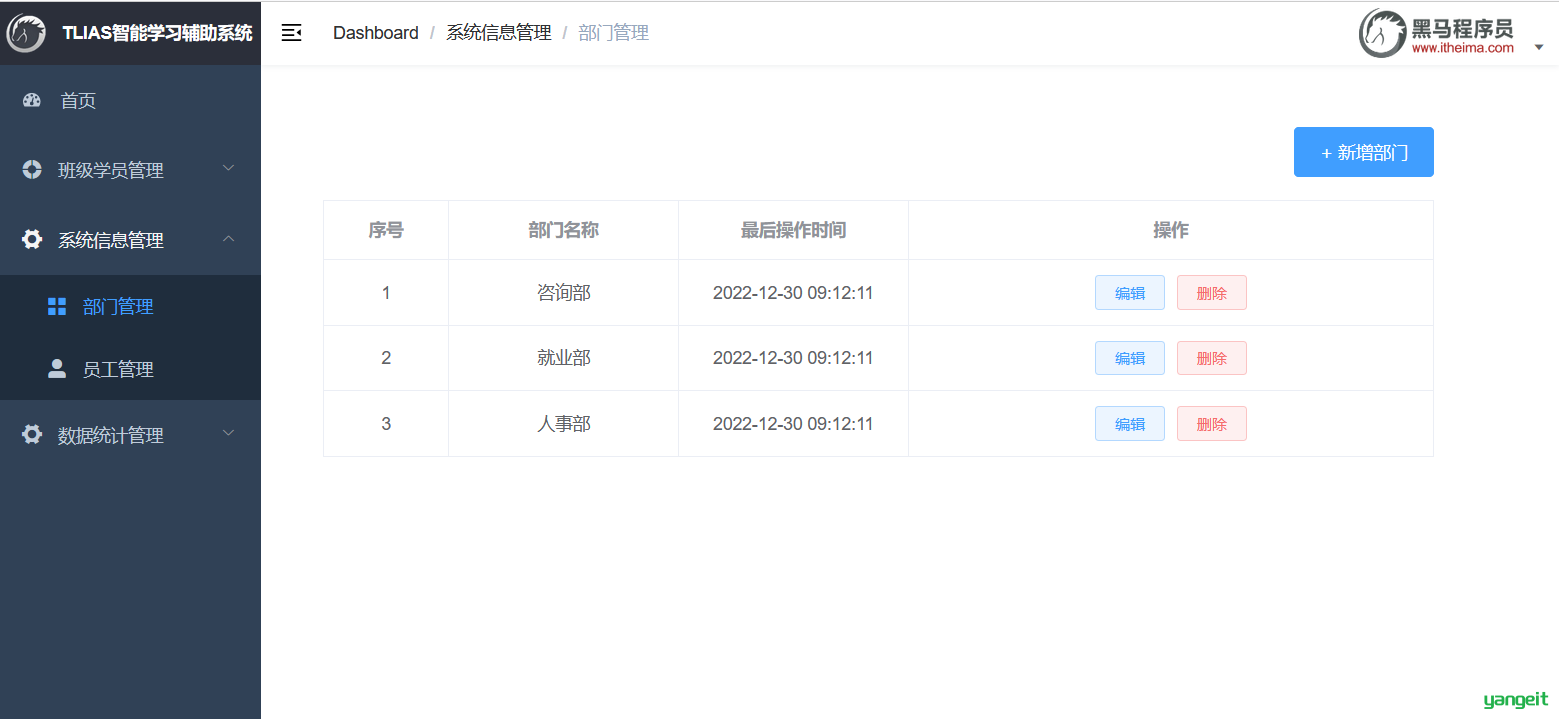Open the 员工管理 menu item
The width and height of the screenshot is (1559, 719).
point(118,370)
